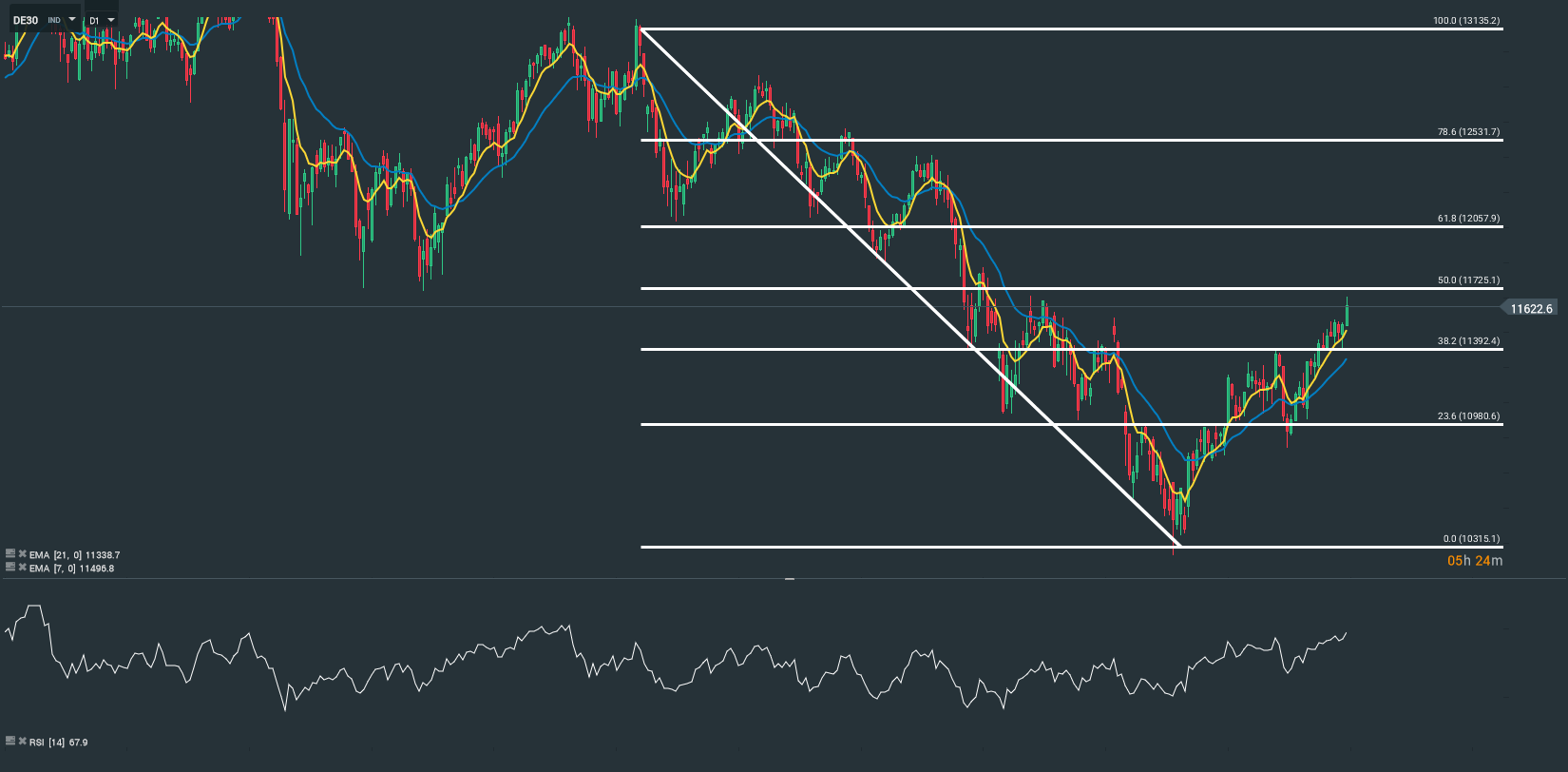Select the 50.0 Fibonacci level label

[1468, 280]
